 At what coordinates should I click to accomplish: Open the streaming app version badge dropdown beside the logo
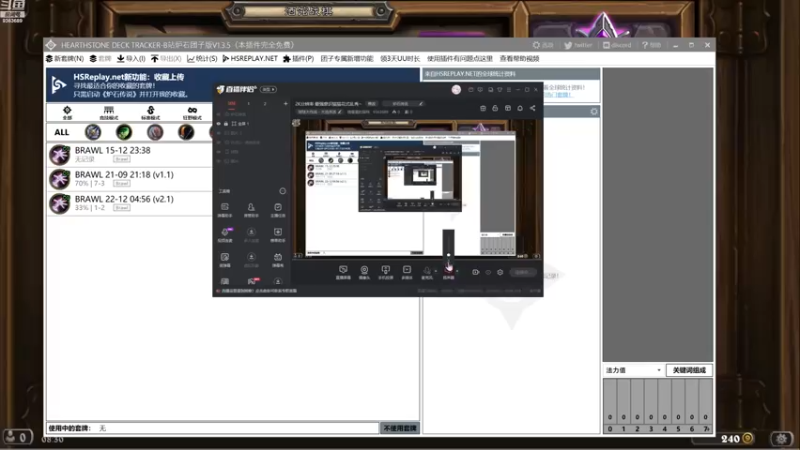[268, 89]
